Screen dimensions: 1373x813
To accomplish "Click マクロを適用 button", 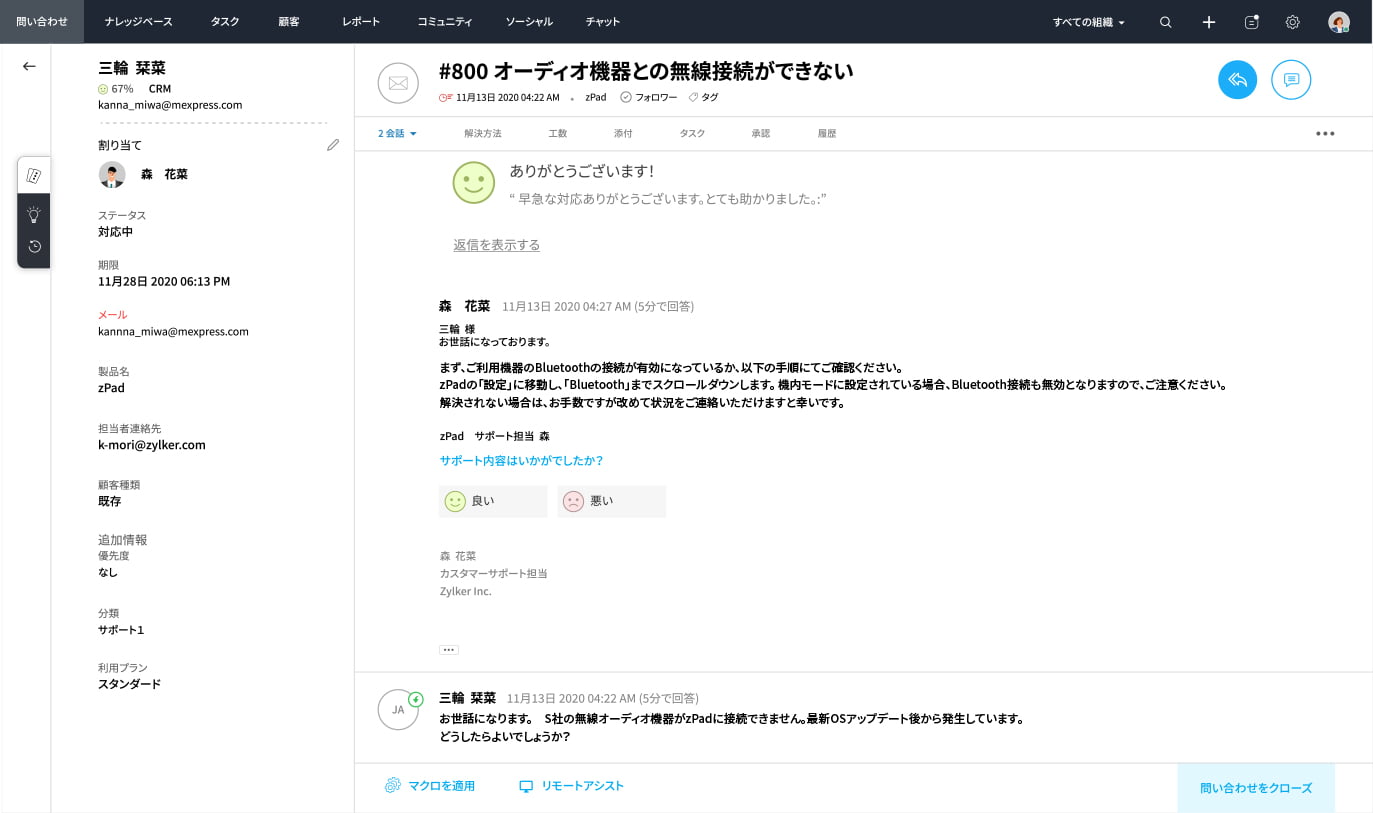I will tap(430, 786).
